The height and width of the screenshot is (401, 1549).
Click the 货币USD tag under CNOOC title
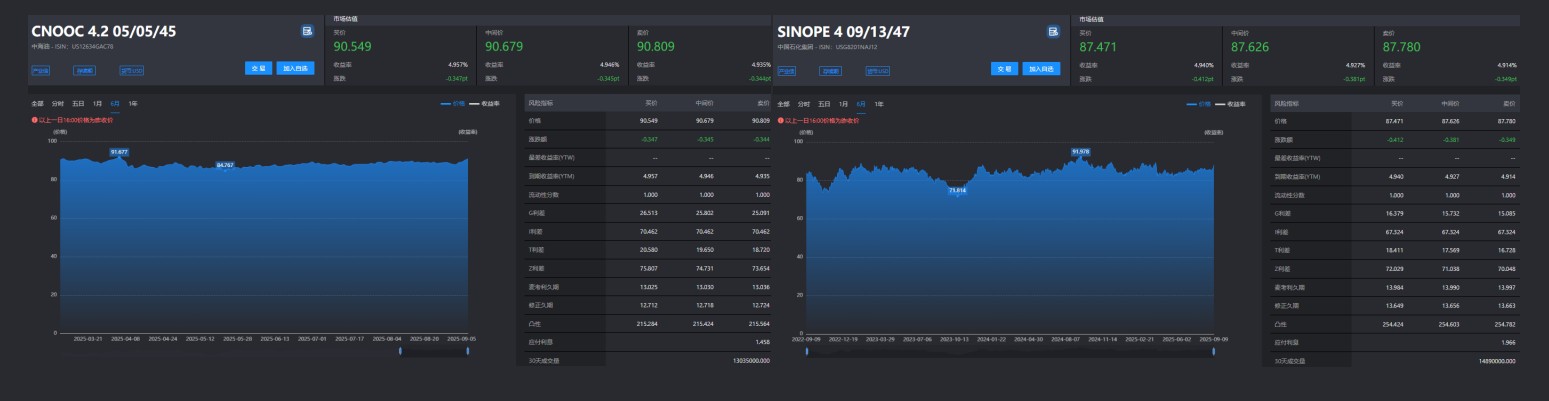click(132, 71)
